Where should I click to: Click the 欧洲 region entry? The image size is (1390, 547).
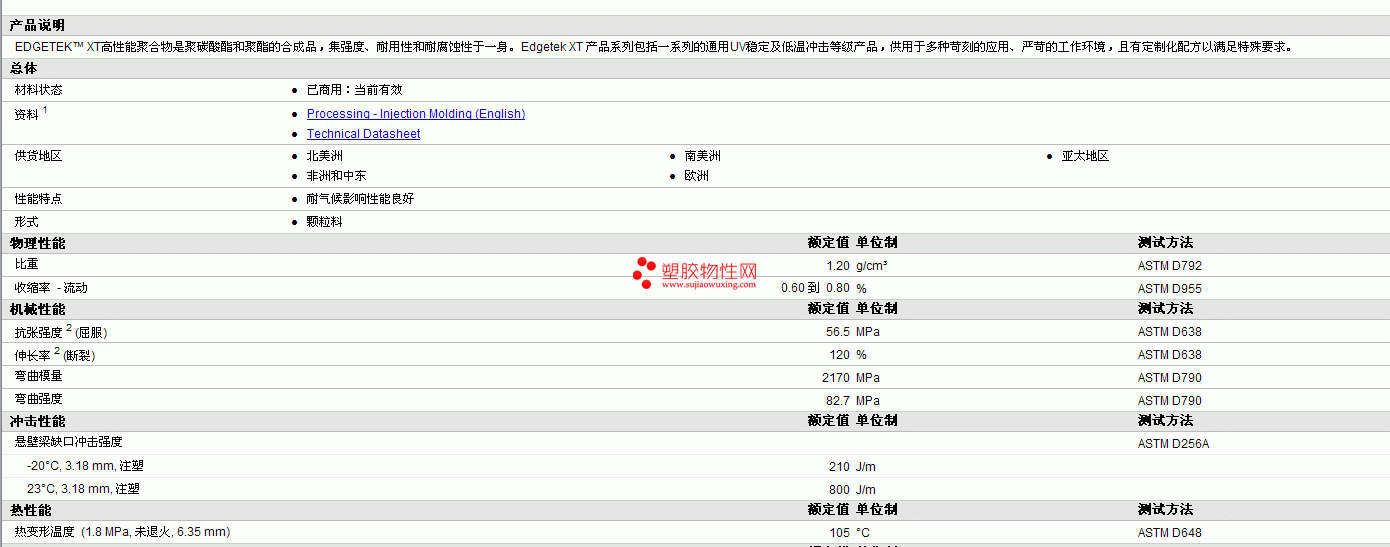click(x=697, y=176)
